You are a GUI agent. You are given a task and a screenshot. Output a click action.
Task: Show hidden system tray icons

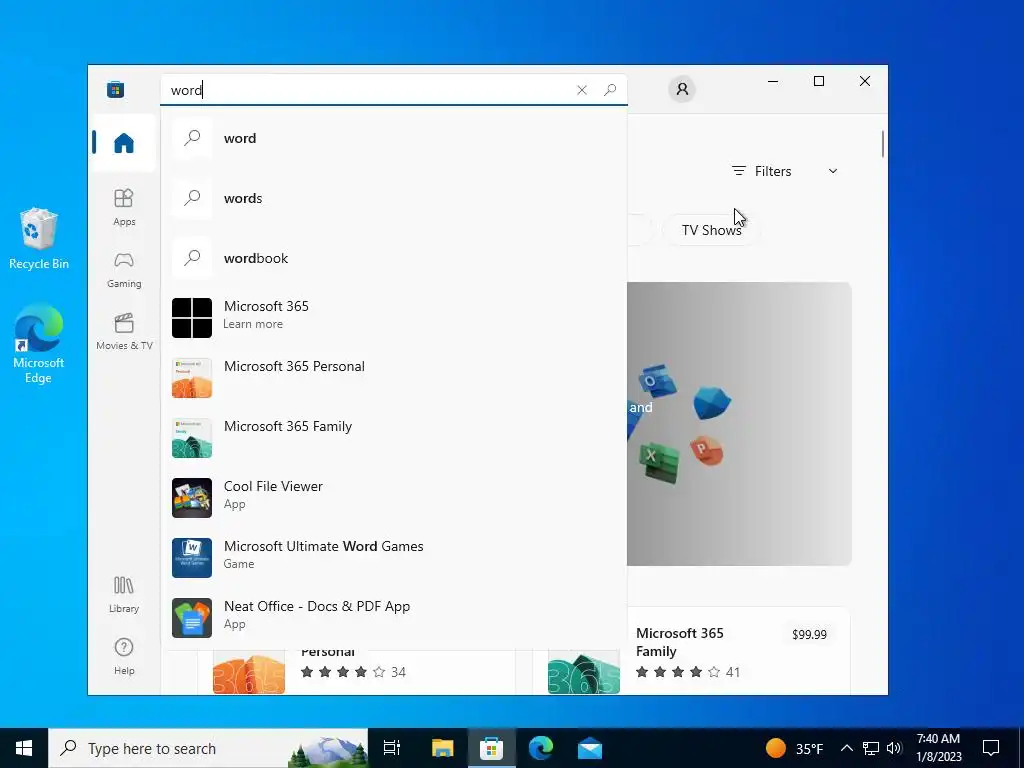(x=846, y=748)
